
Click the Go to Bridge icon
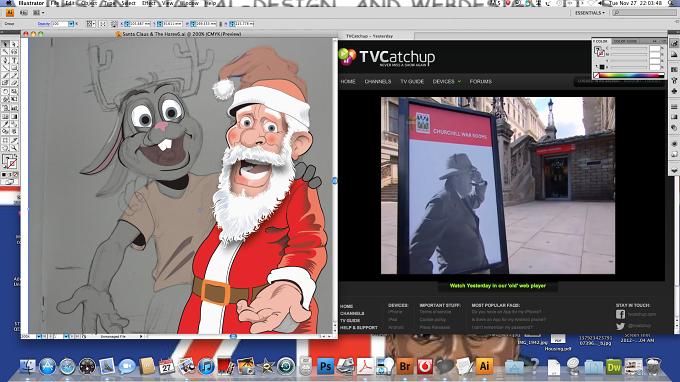pos(23,13)
